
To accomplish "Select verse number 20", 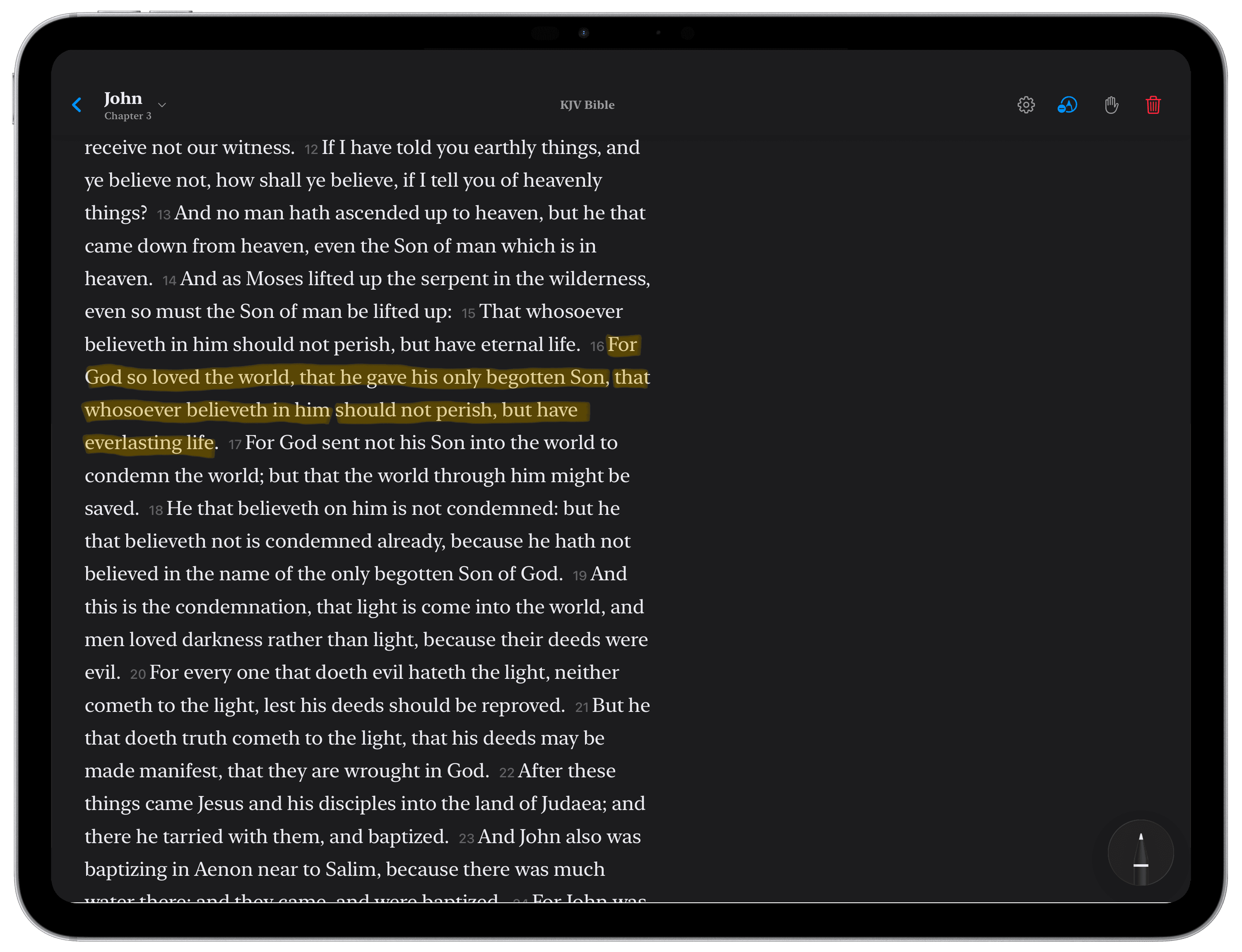I will click(x=138, y=674).
